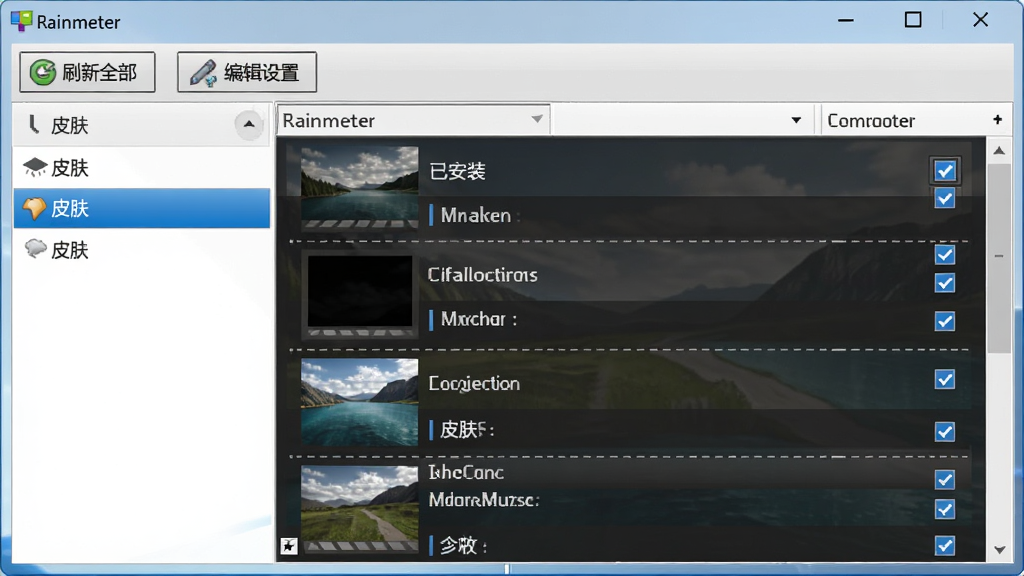Open the black Cifalloctiras thumbnail
Viewport: 1024px width, 576px height.
coord(359,295)
